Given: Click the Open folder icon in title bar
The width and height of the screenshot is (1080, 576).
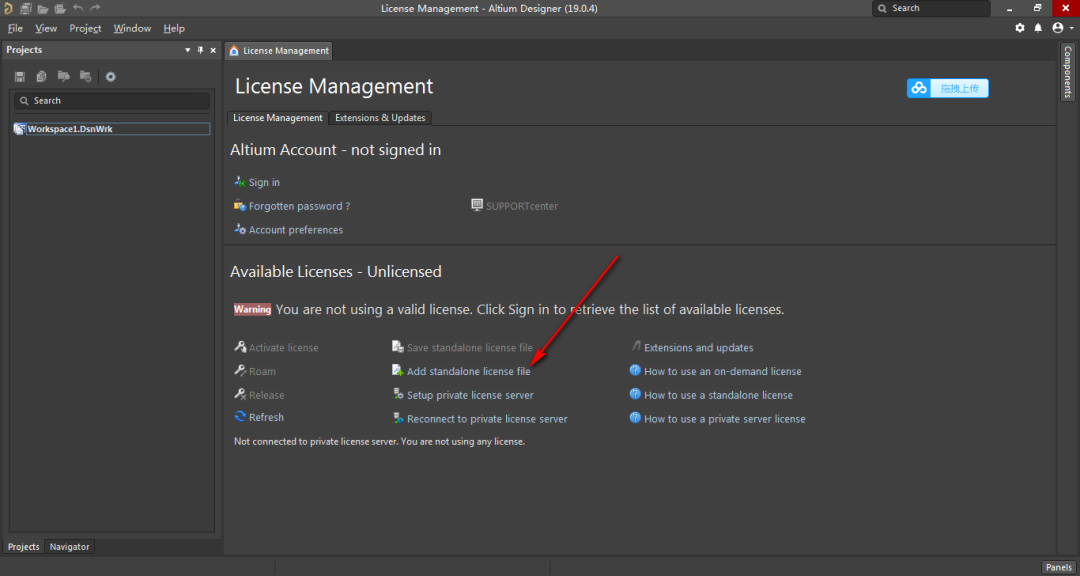Looking at the screenshot, I should point(43,8).
